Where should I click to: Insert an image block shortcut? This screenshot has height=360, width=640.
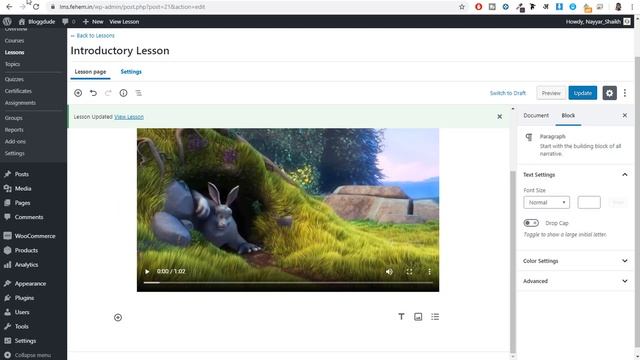pyautogui.click(x=418, y=317)
